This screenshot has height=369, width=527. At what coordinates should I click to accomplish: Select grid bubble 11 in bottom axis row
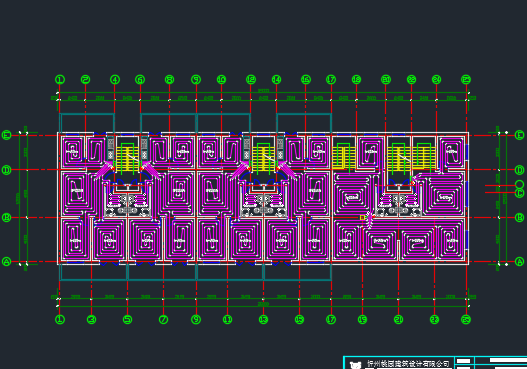pos(228,319)
